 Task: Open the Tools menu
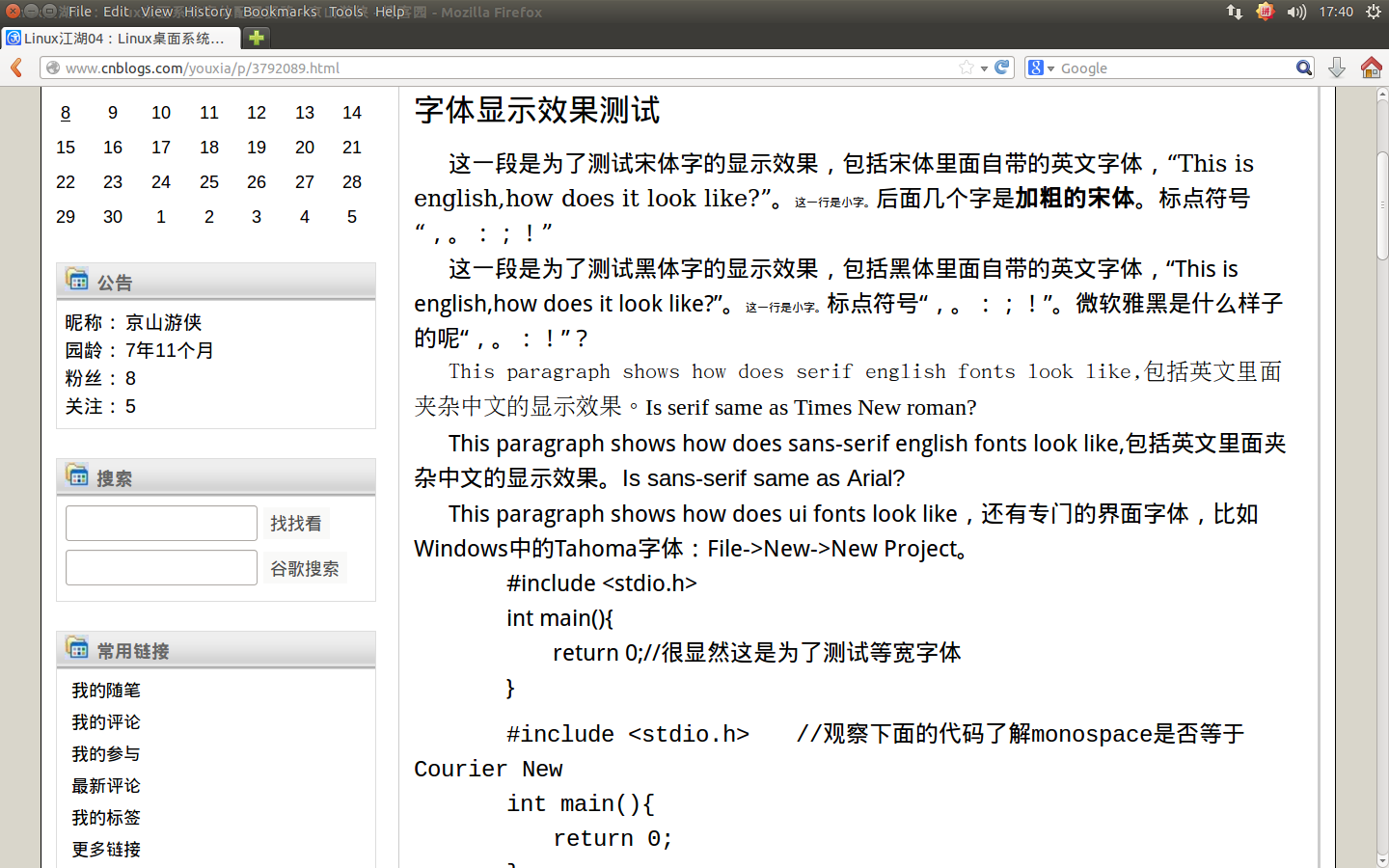pos(346,12)
